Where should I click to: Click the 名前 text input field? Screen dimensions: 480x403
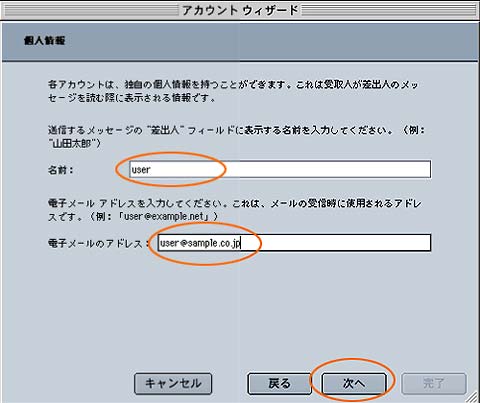280,169
